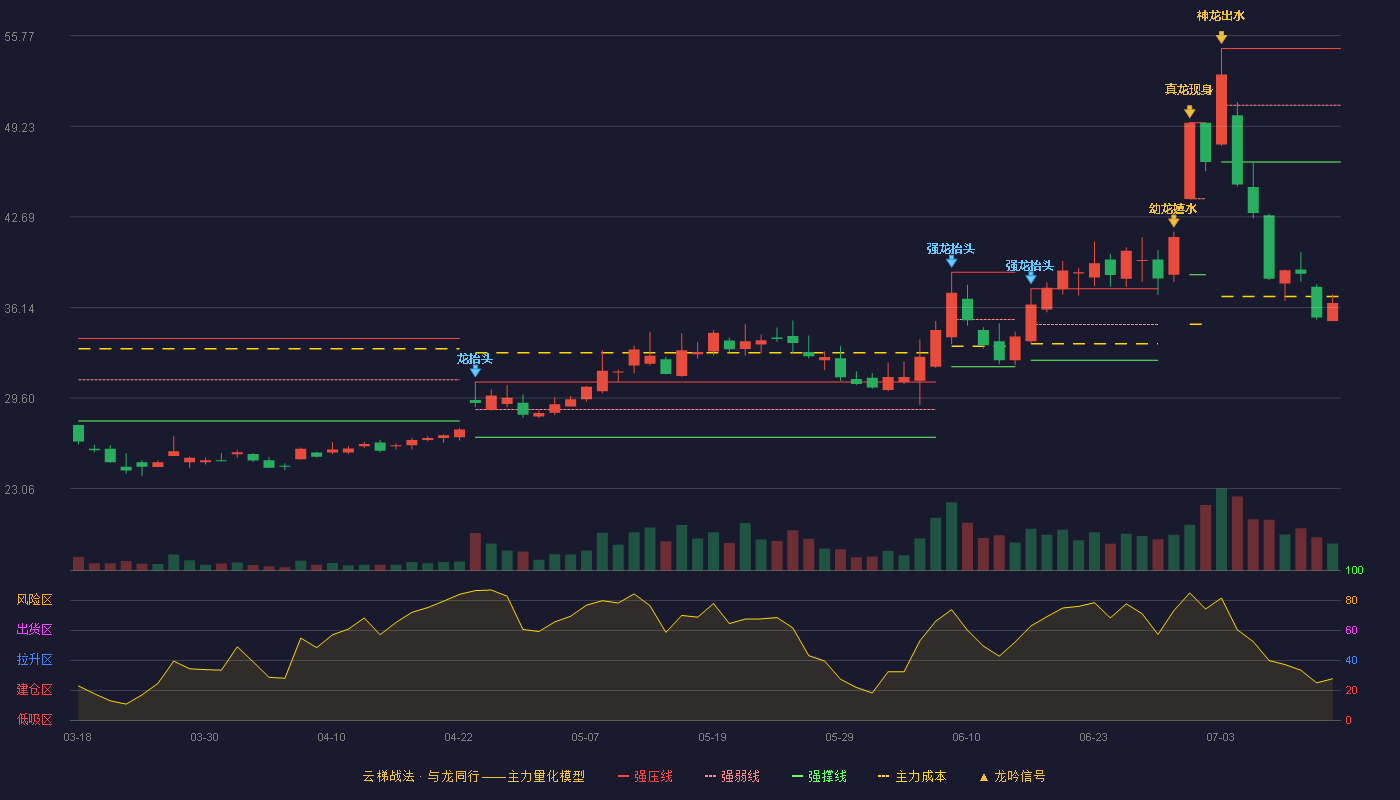This screenshot has height=800, width=1400.
Task: Click the 40 label on the indicator axis
Action: tap(1351, 660)
